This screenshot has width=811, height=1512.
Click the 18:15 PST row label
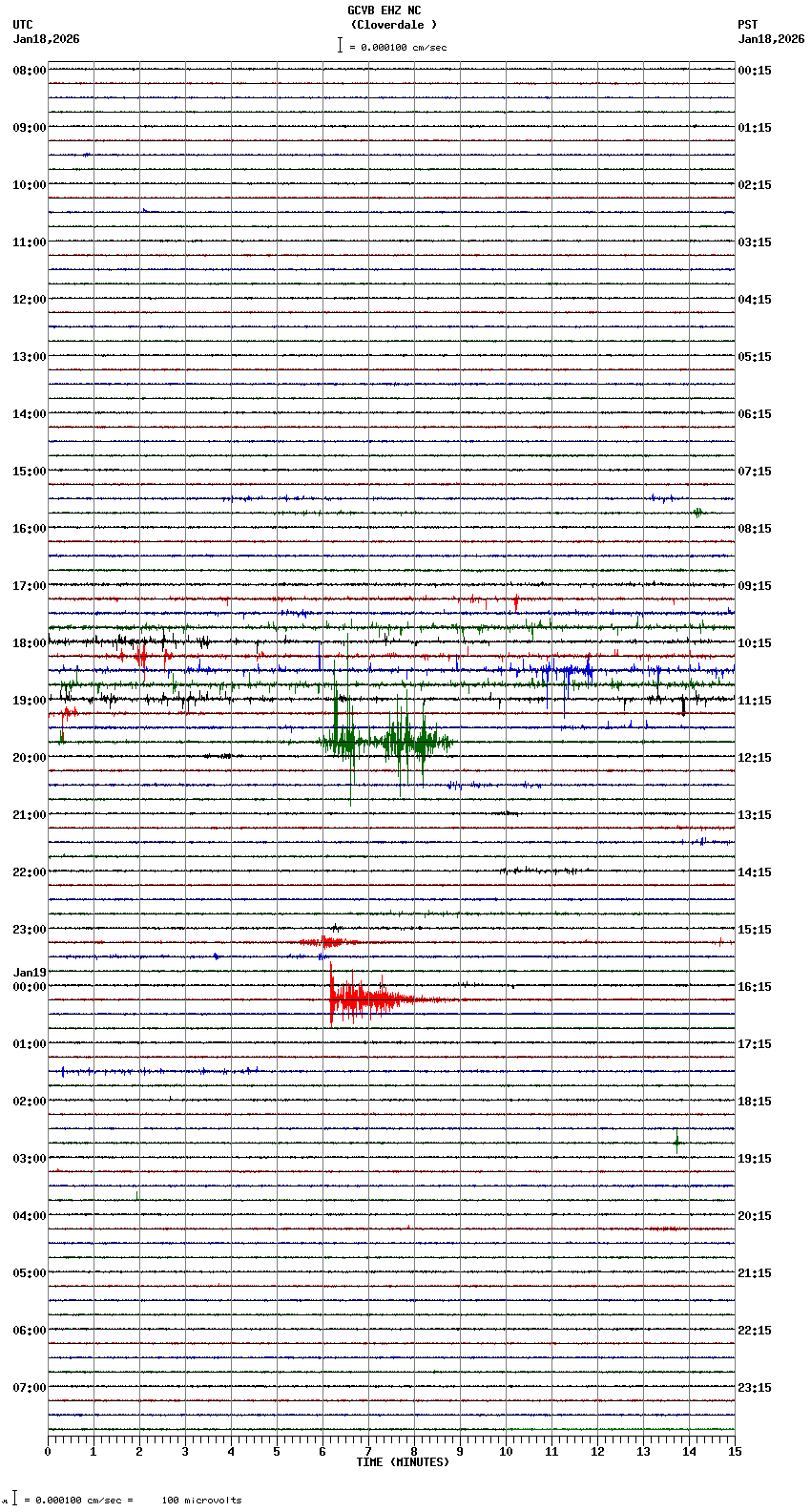click(755, 1102)
